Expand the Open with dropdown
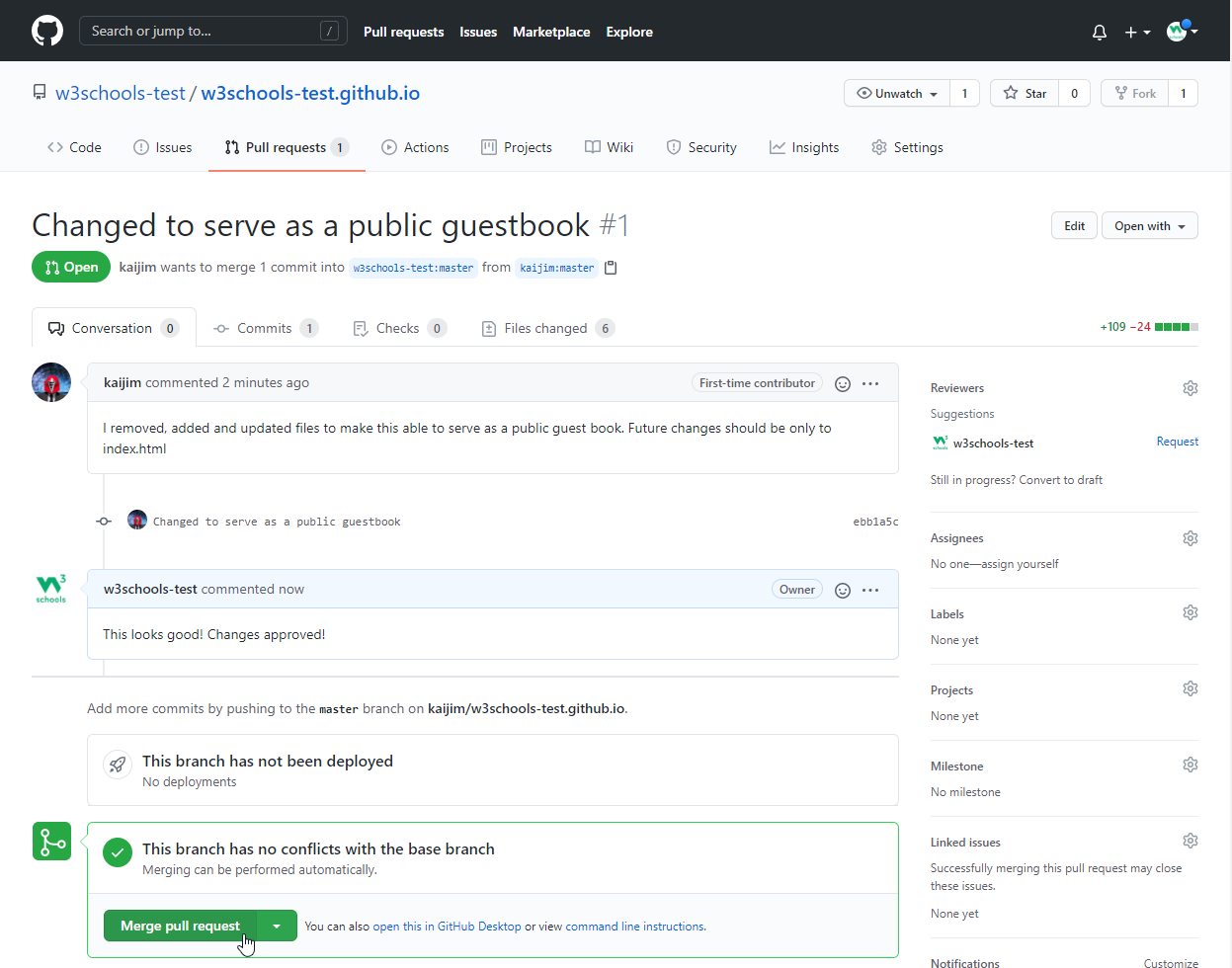The height and width of the screenshot is (968, 1232). tap(1149, 226)
